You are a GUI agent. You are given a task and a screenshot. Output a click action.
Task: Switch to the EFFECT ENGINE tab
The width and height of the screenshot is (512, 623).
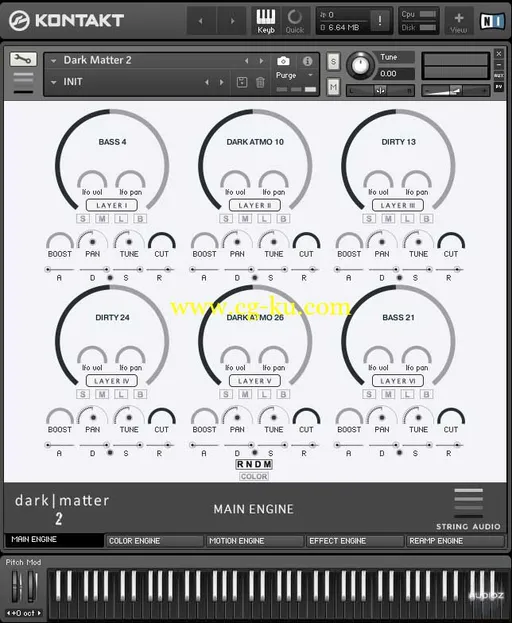point(355,541)
